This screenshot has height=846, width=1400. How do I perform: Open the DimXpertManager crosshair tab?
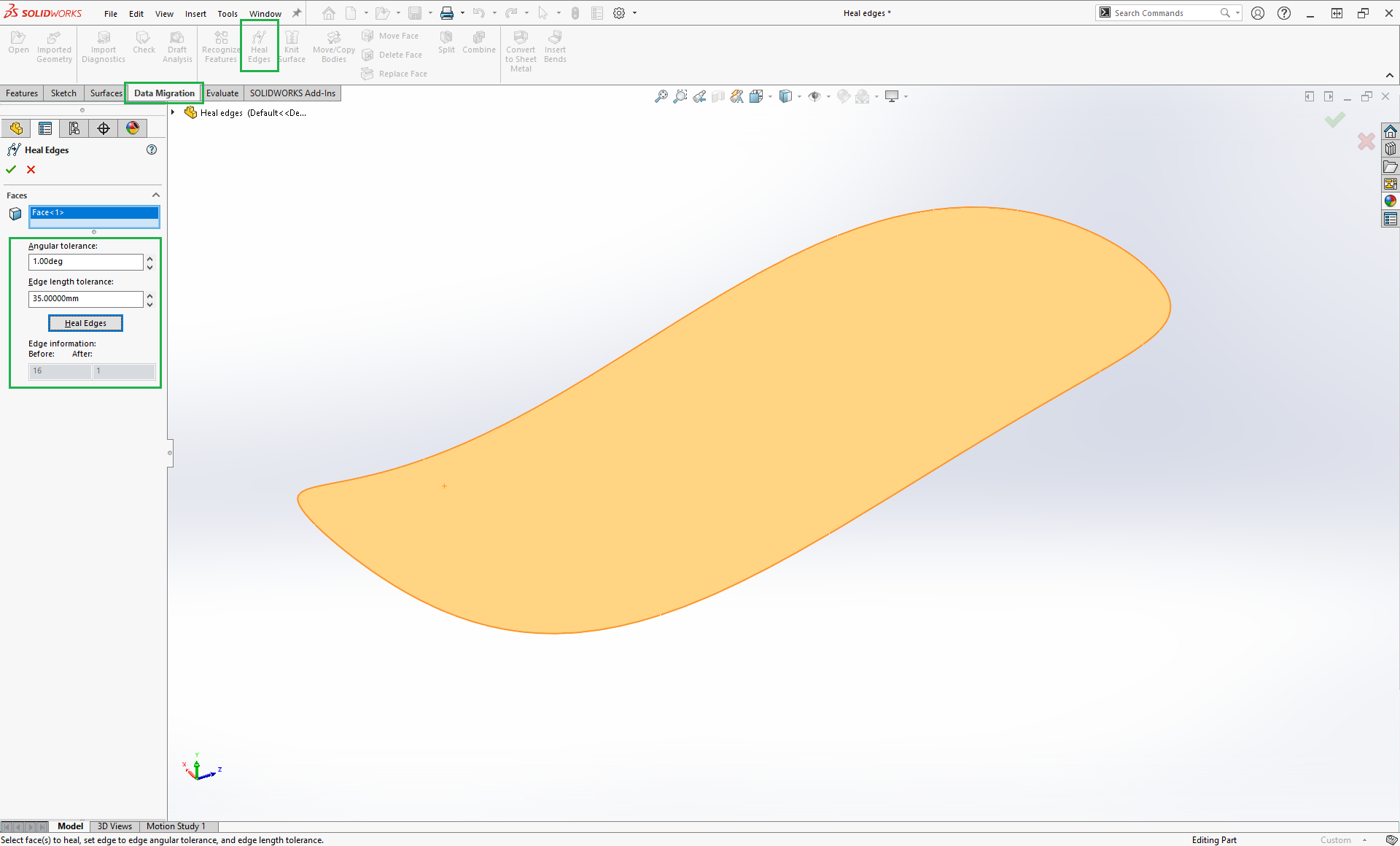tap(104, 128)
